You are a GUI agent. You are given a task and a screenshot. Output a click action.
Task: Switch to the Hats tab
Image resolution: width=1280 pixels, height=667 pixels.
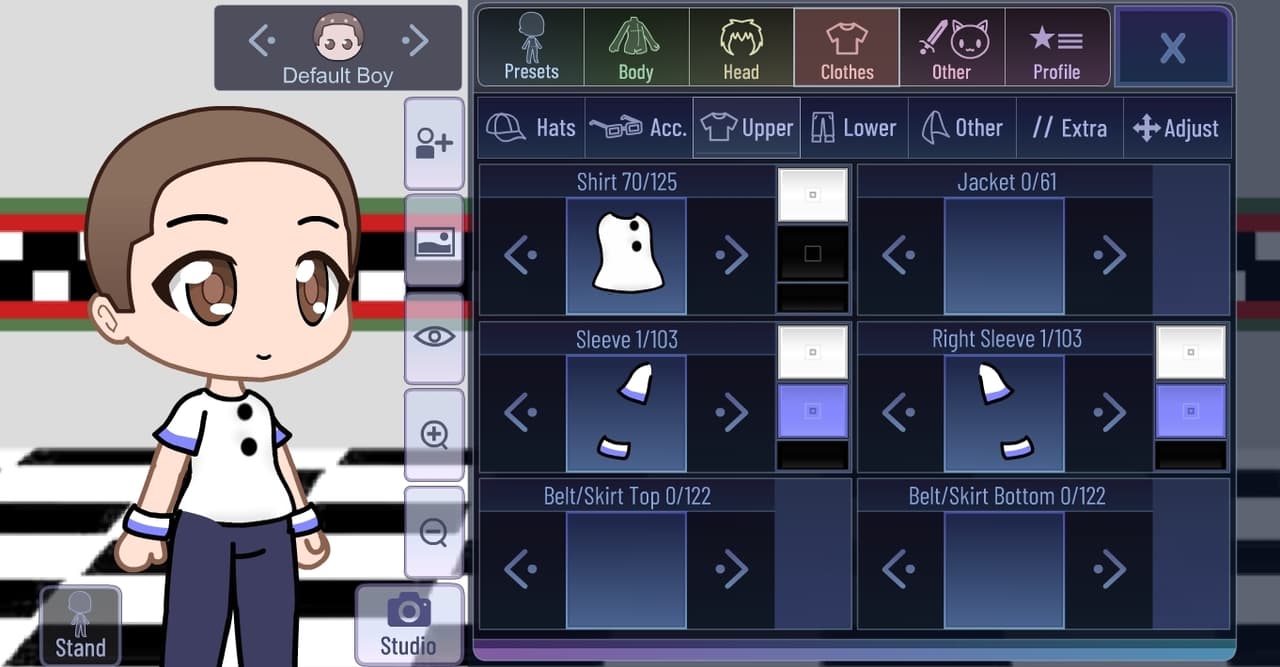pos(531,128)
